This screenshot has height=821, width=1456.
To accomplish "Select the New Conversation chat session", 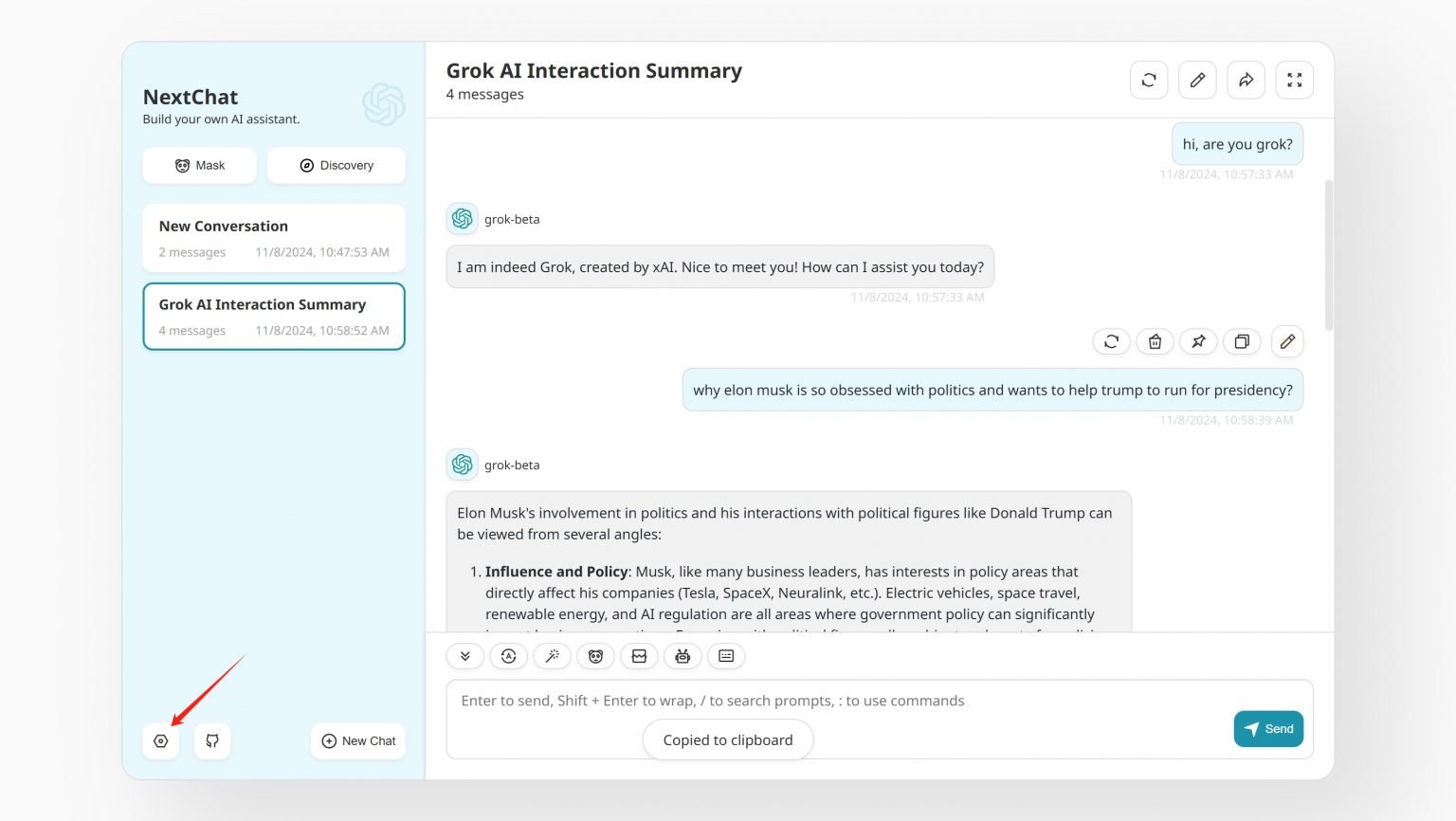I will click(x=274, y=238).
